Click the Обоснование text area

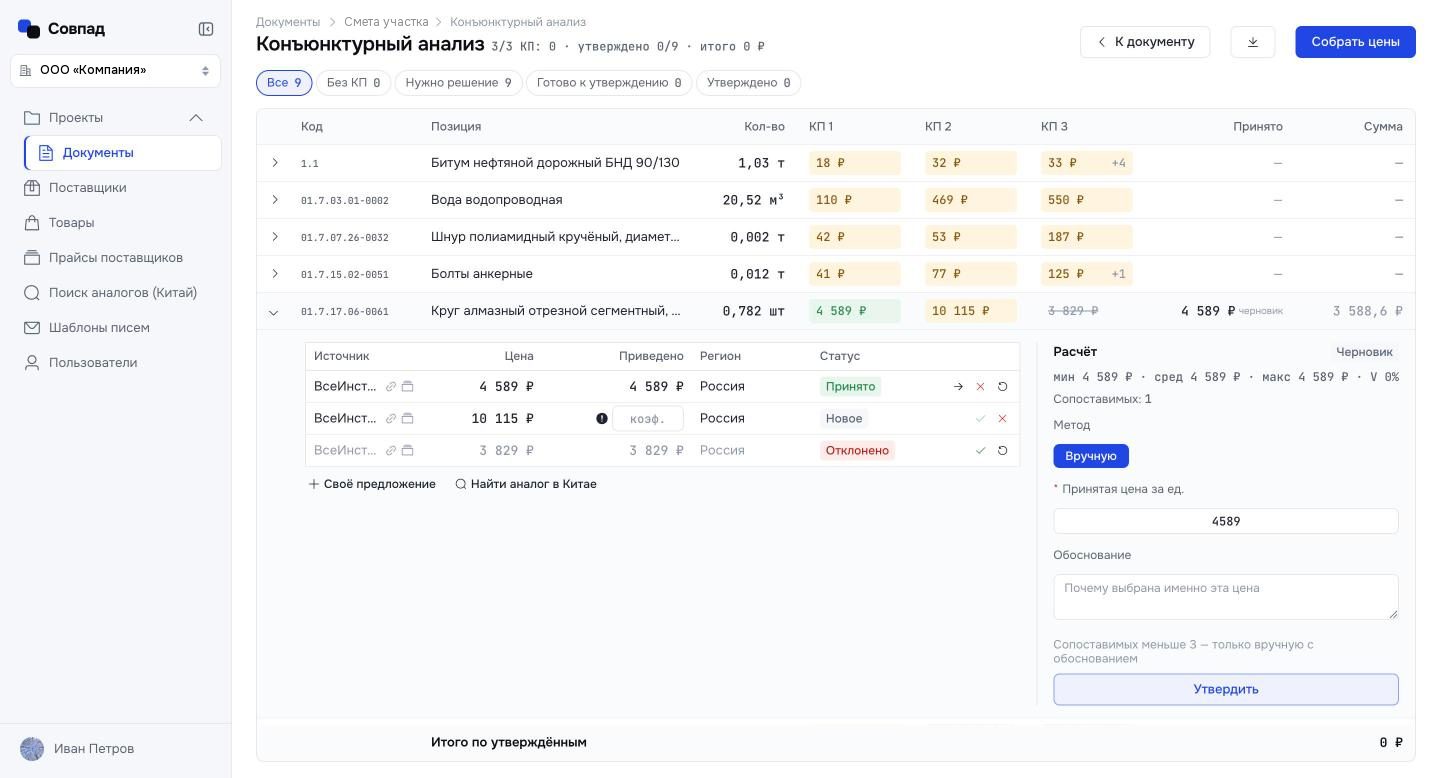1226,596
